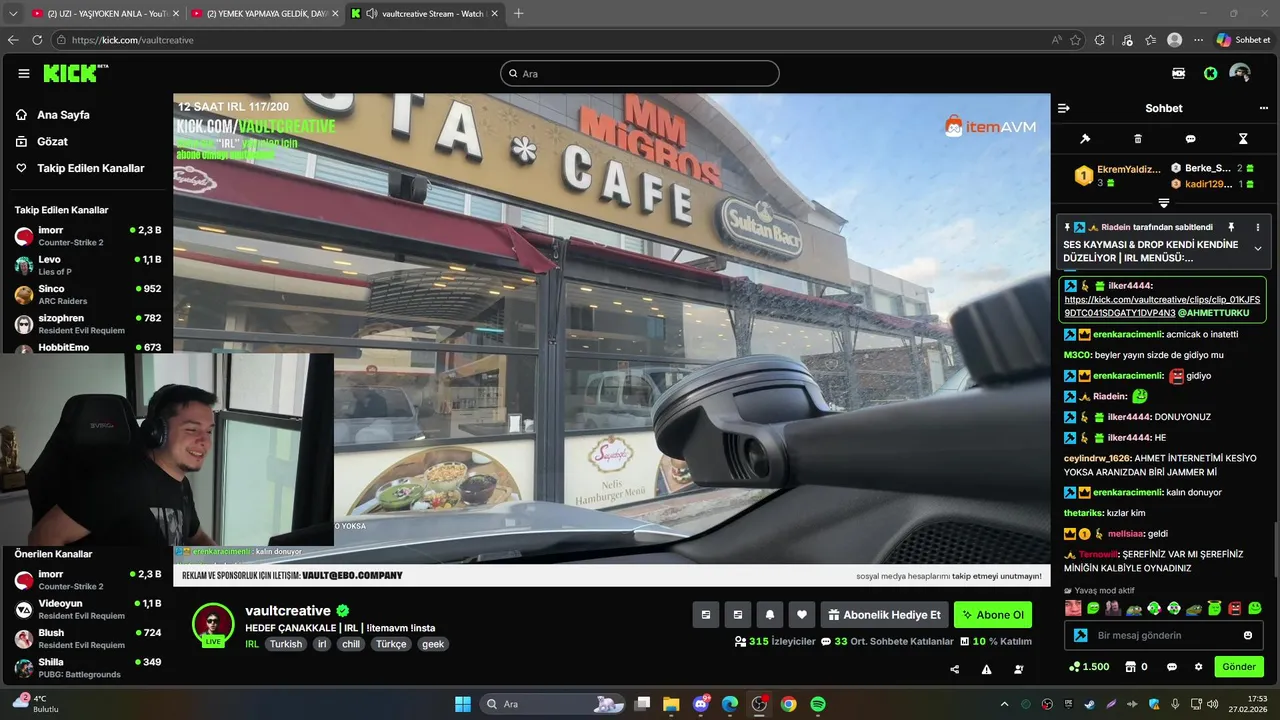Click the Kick wallet icon in top bar

1178,73
